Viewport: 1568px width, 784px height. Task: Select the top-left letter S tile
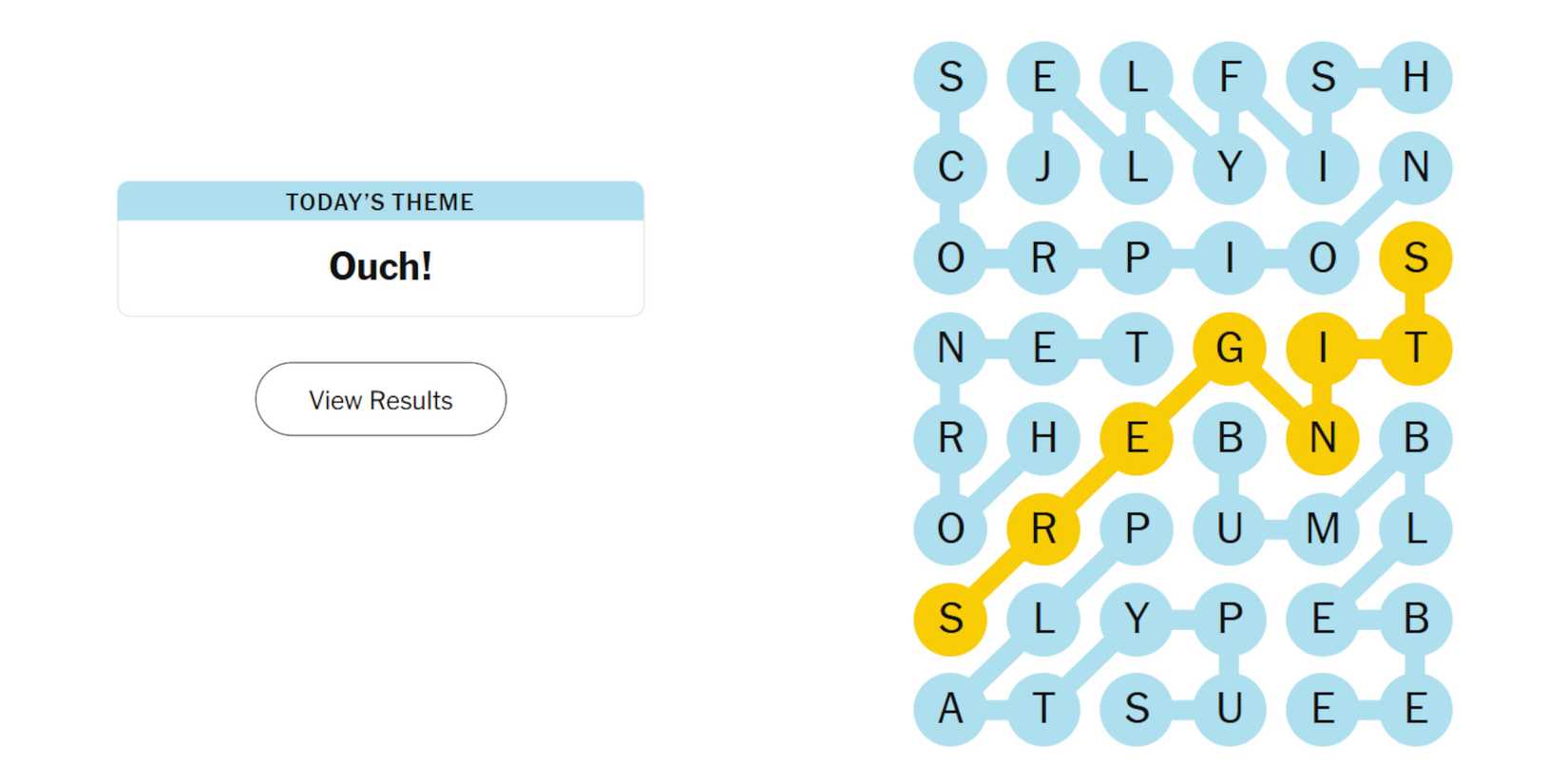(950, 76)
